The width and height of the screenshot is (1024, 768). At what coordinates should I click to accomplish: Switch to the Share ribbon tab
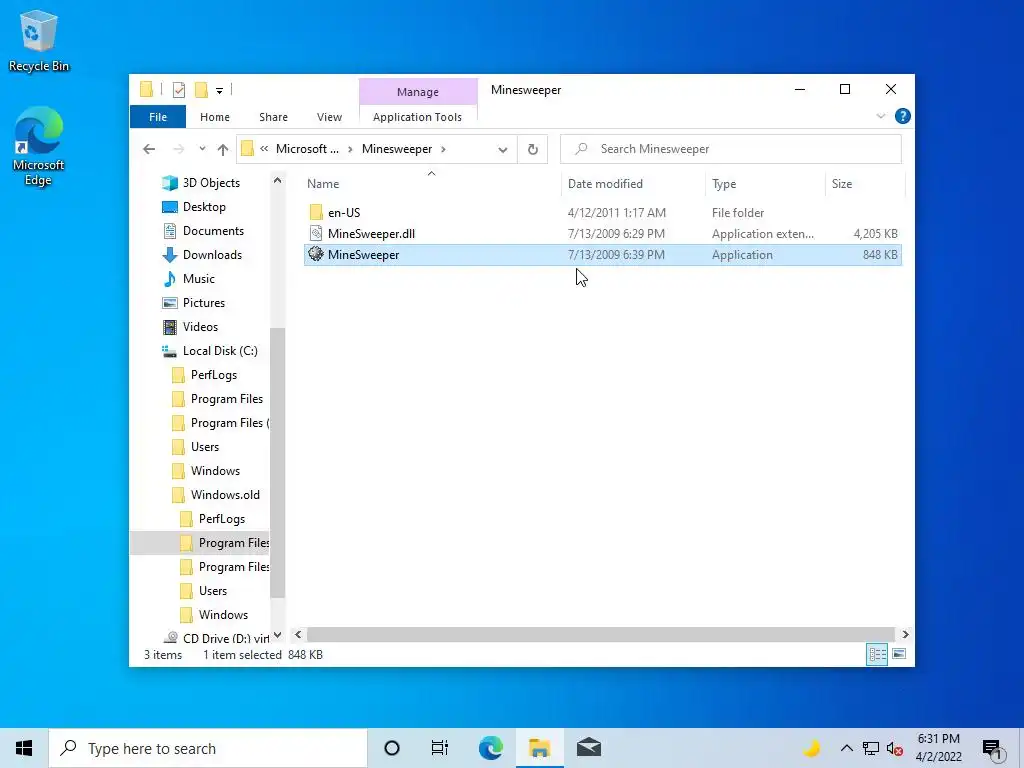coord(273,117)
